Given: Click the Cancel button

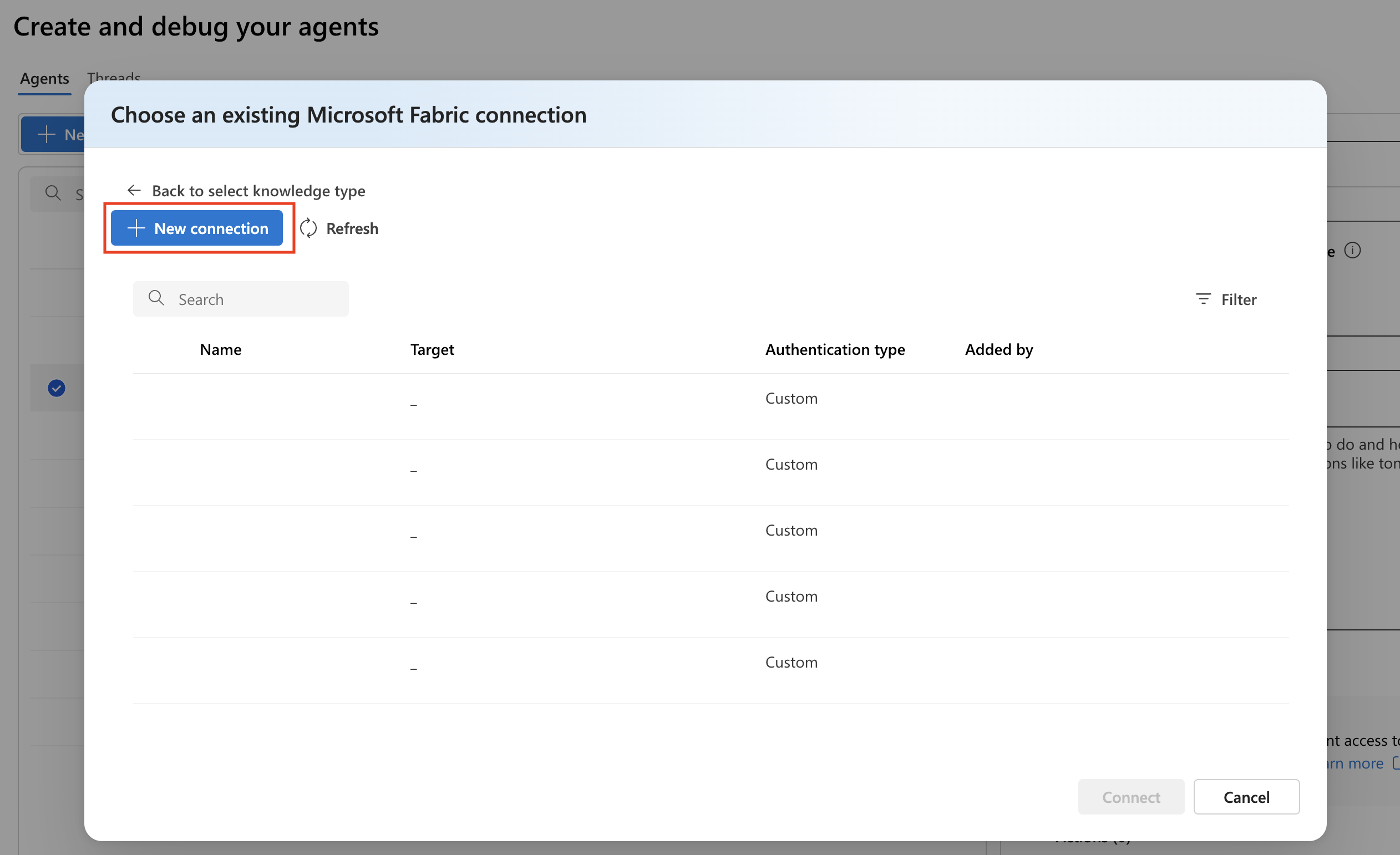Looking at the screenshot, I should coord(1245,796).
